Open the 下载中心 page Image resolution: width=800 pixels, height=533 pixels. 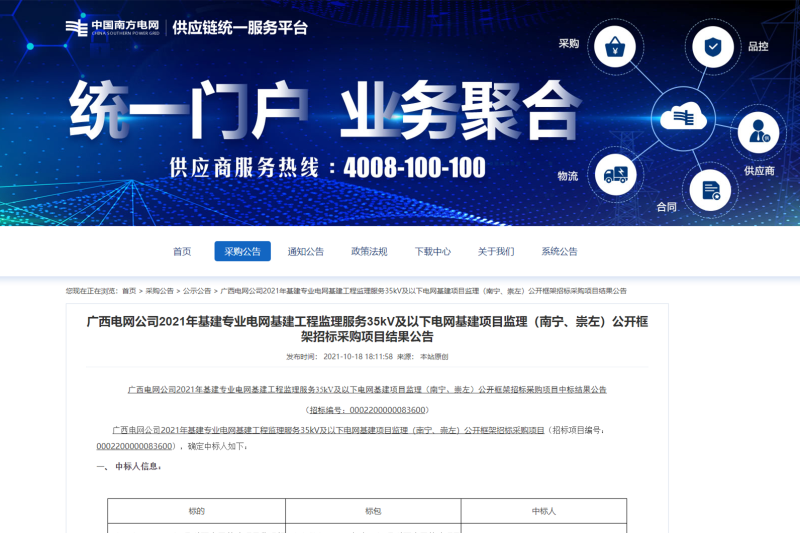click(433, 251)
